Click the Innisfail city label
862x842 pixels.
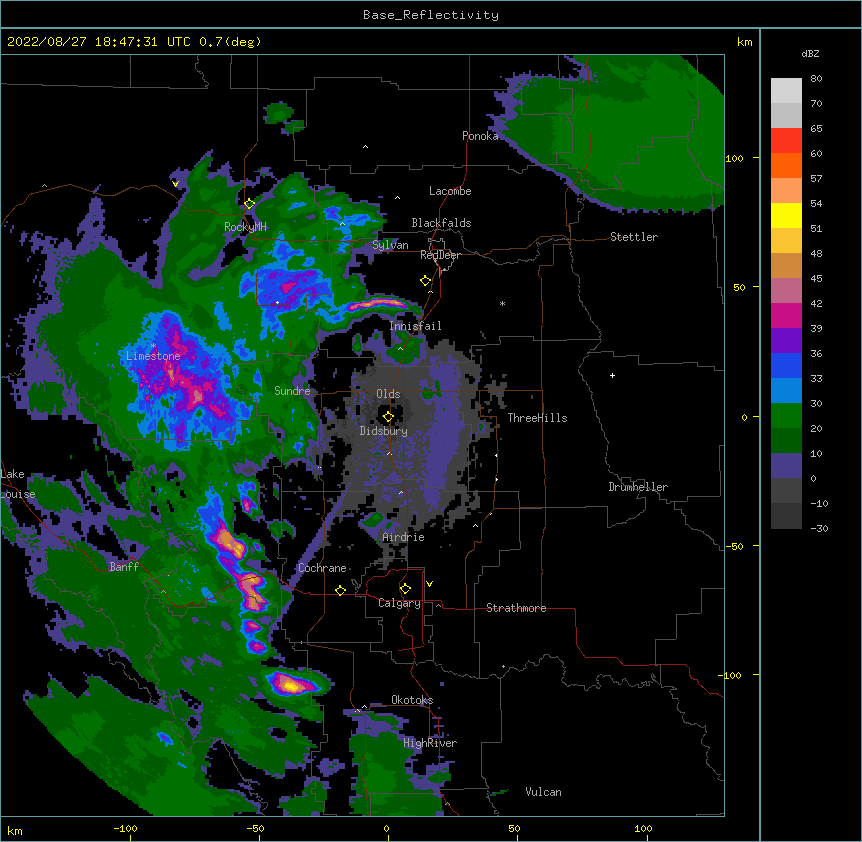click(x=415, y=326)
